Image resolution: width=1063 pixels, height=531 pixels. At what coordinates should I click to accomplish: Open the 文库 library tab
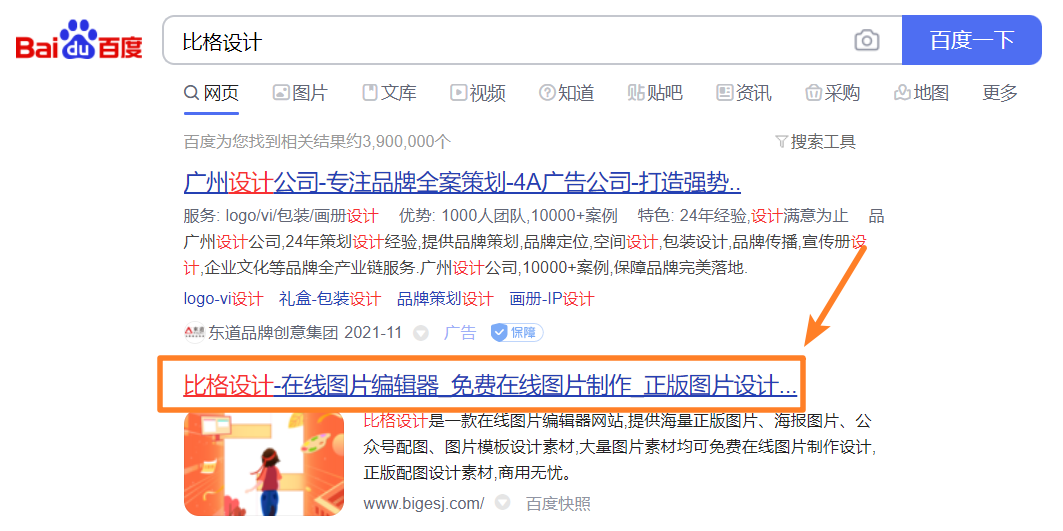coord(389,93)
